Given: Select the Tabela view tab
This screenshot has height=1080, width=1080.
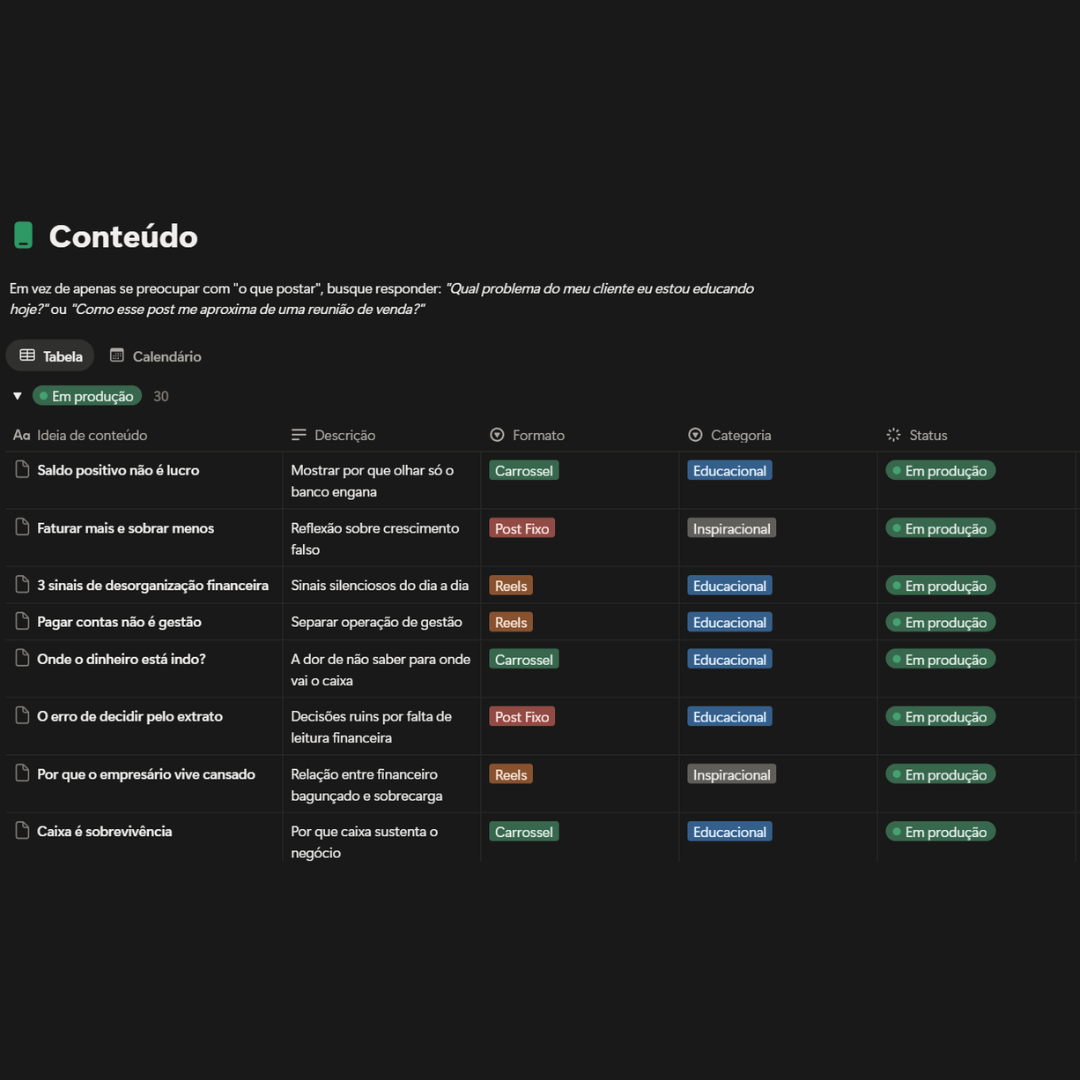Looking at the screenshot, I should pyautogui.click(x=50, y=356).
